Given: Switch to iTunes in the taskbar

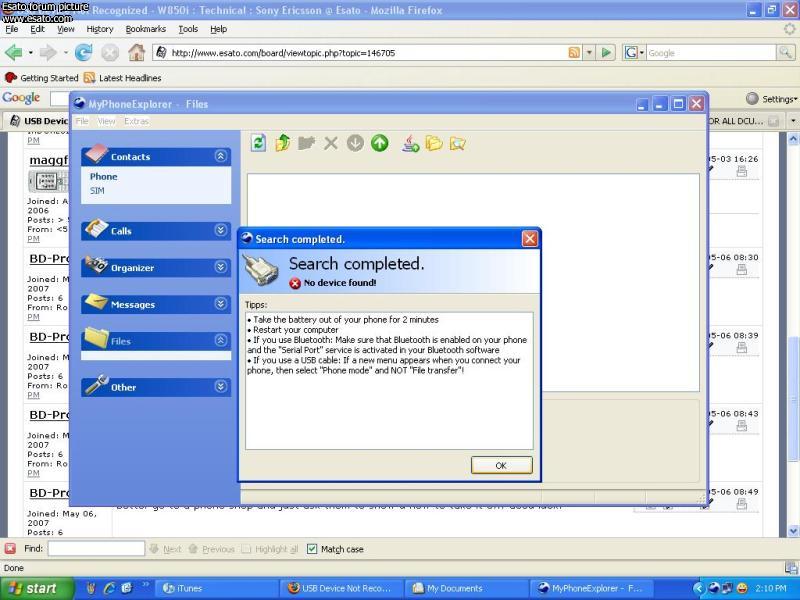Looking at the screenshot, I should 215,588.
